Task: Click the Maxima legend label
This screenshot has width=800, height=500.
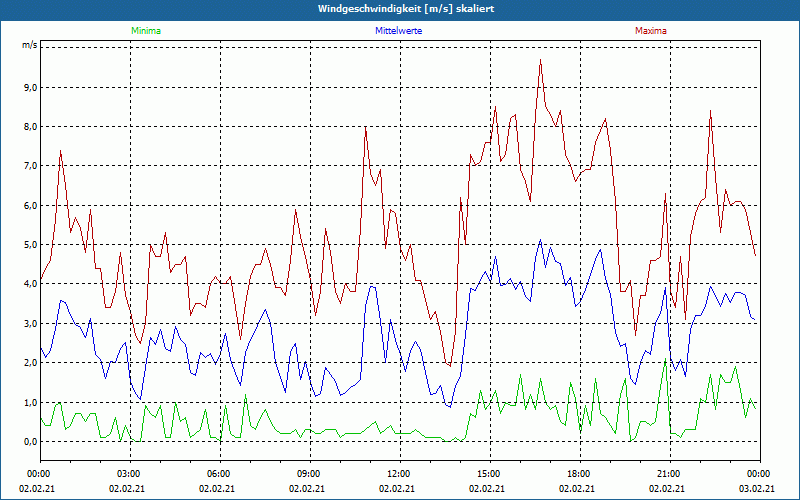Action: pyautogui.click(x=651, y=31)
